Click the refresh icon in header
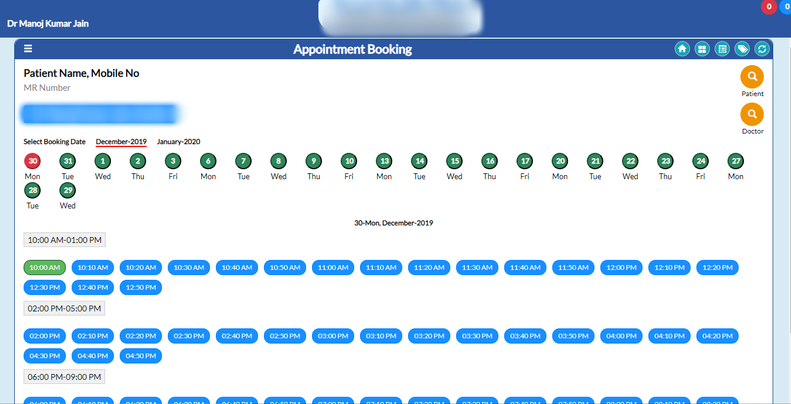Image resolution: width=791 pixels, height=404 pixels. [x=761, y=49]
